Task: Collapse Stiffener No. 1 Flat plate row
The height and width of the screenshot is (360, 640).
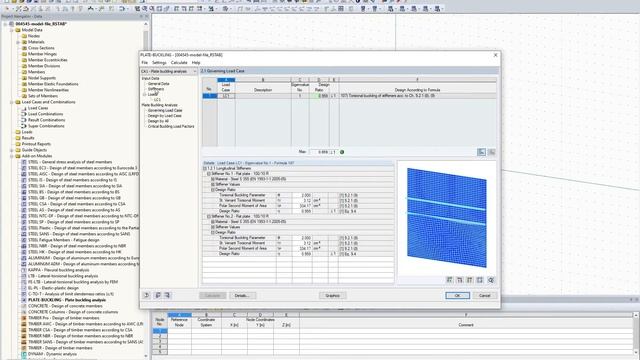Action: point(209,174)
